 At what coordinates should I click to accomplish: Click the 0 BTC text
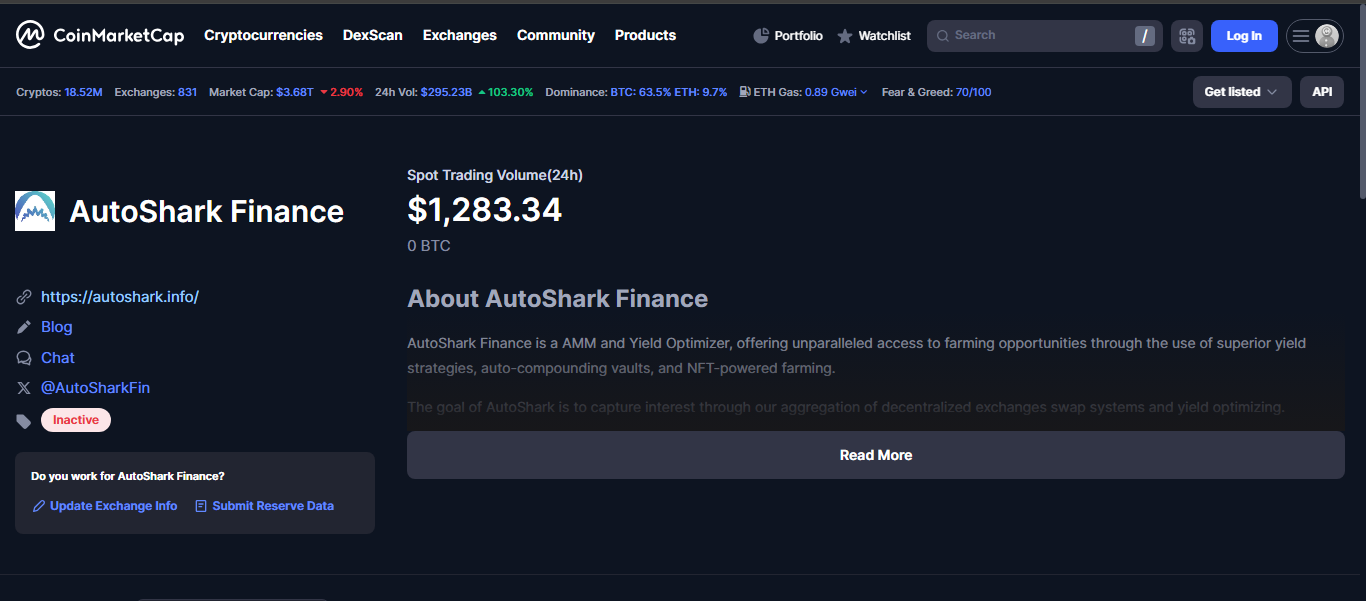[x=429, y=245]
